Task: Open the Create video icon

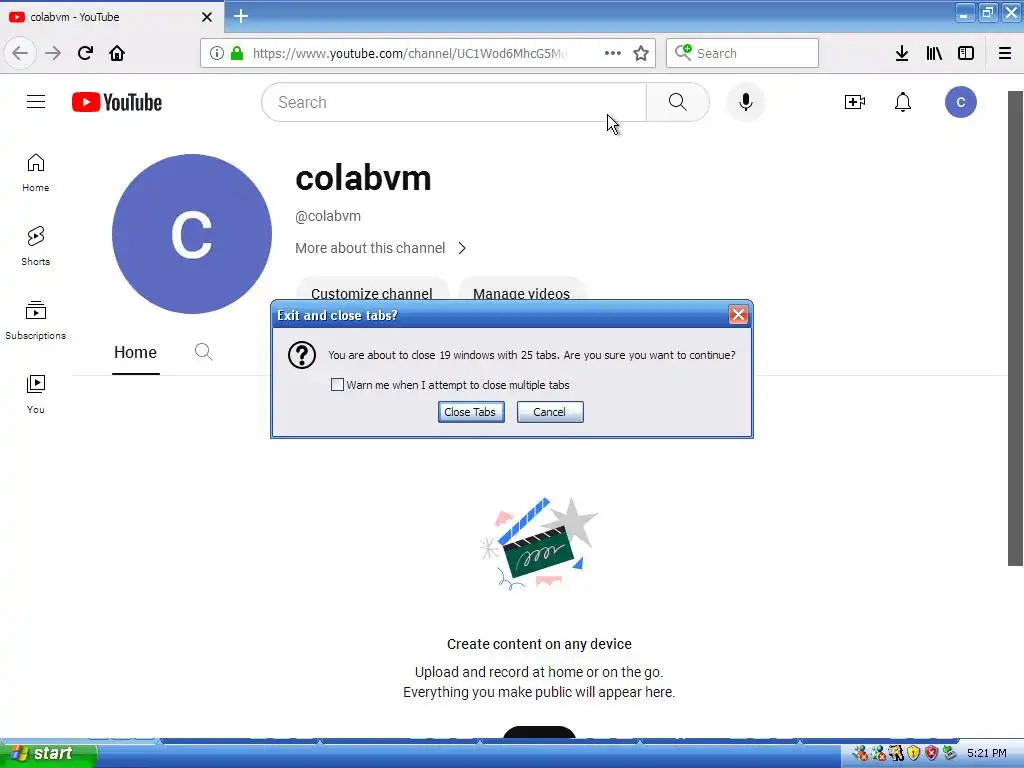Action: tap(854, 102)
